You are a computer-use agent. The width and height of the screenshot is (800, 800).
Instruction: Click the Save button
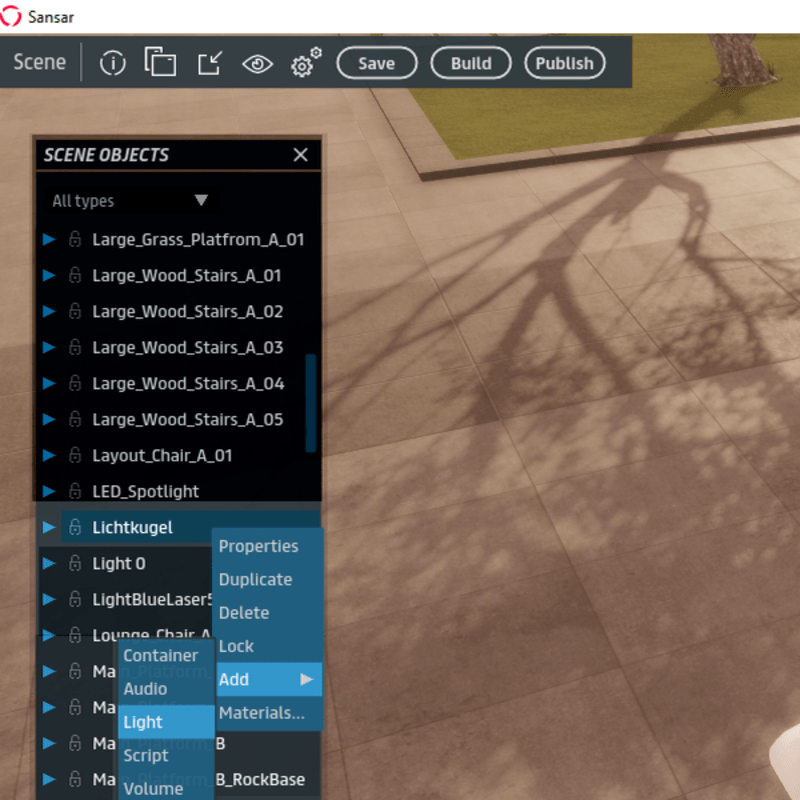(376, 63)
